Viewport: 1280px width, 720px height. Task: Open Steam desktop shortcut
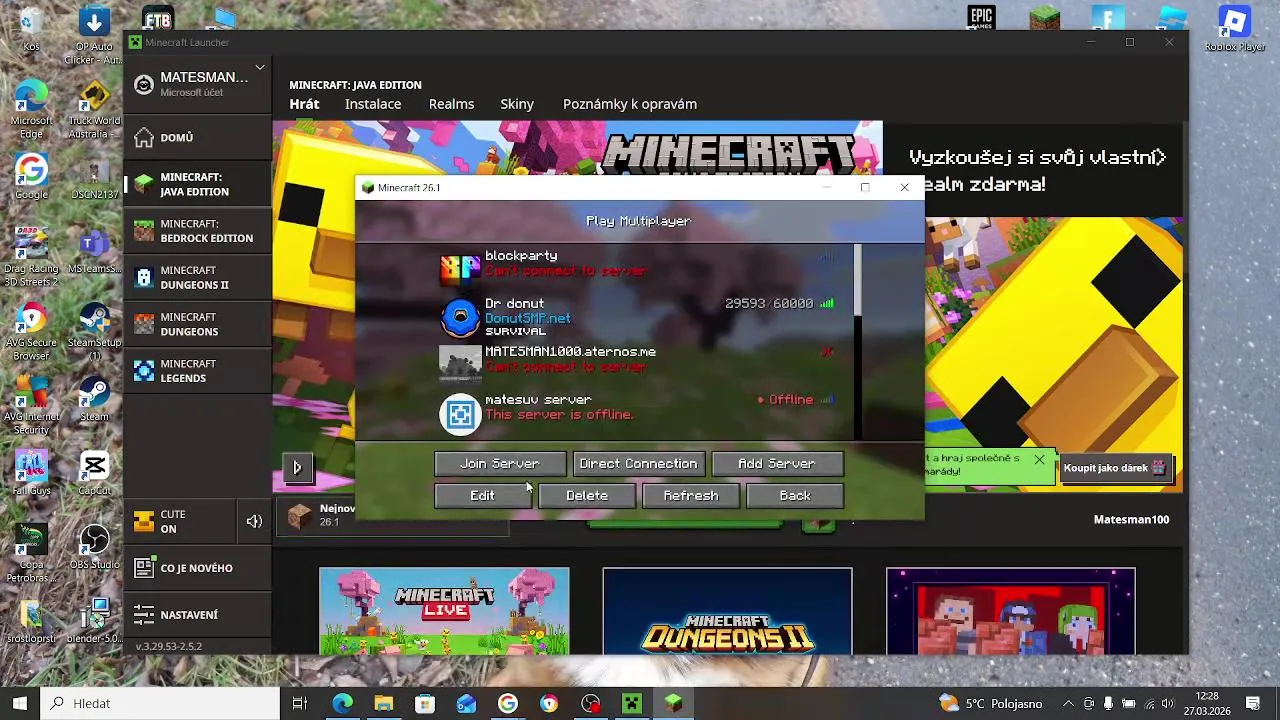pyautogui.click(x=94, y=398)
